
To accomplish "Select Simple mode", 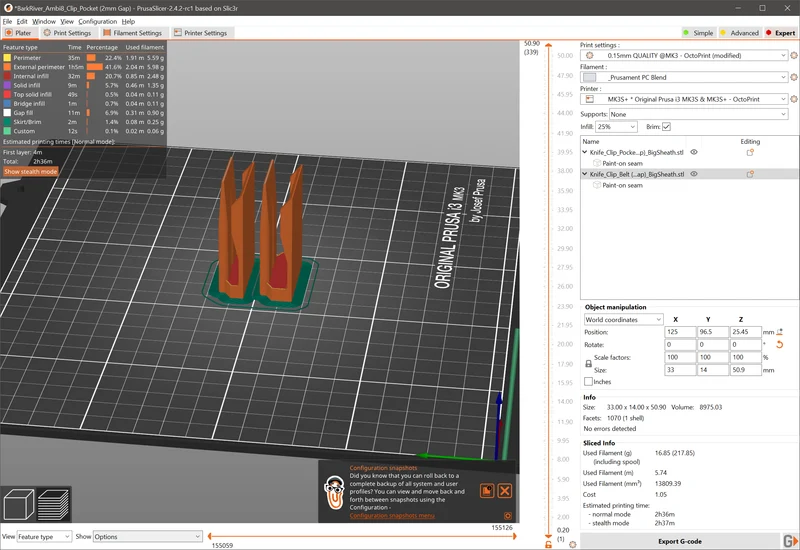I will point(698,33).
